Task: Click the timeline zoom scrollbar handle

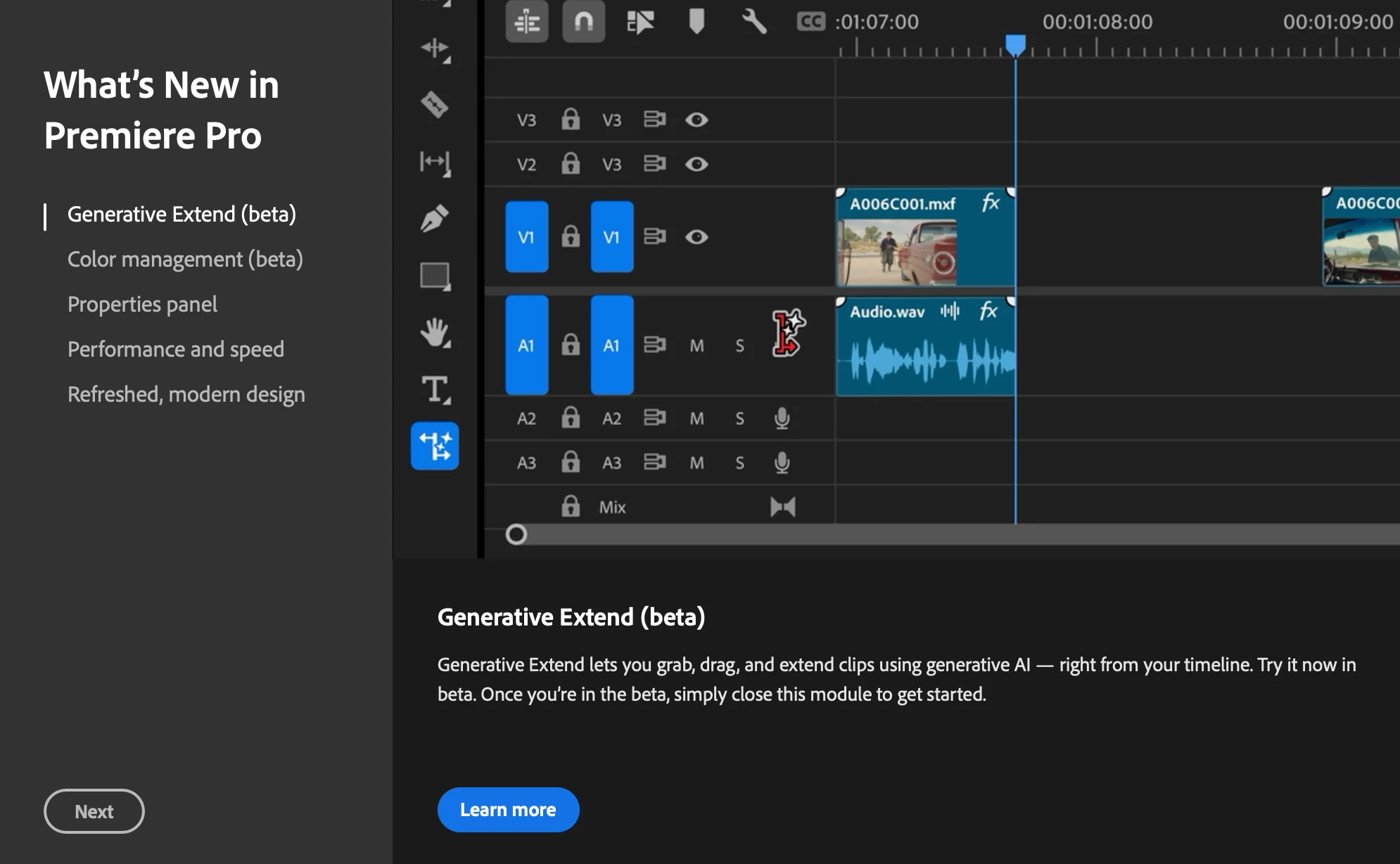Action: tap(516, 535)
